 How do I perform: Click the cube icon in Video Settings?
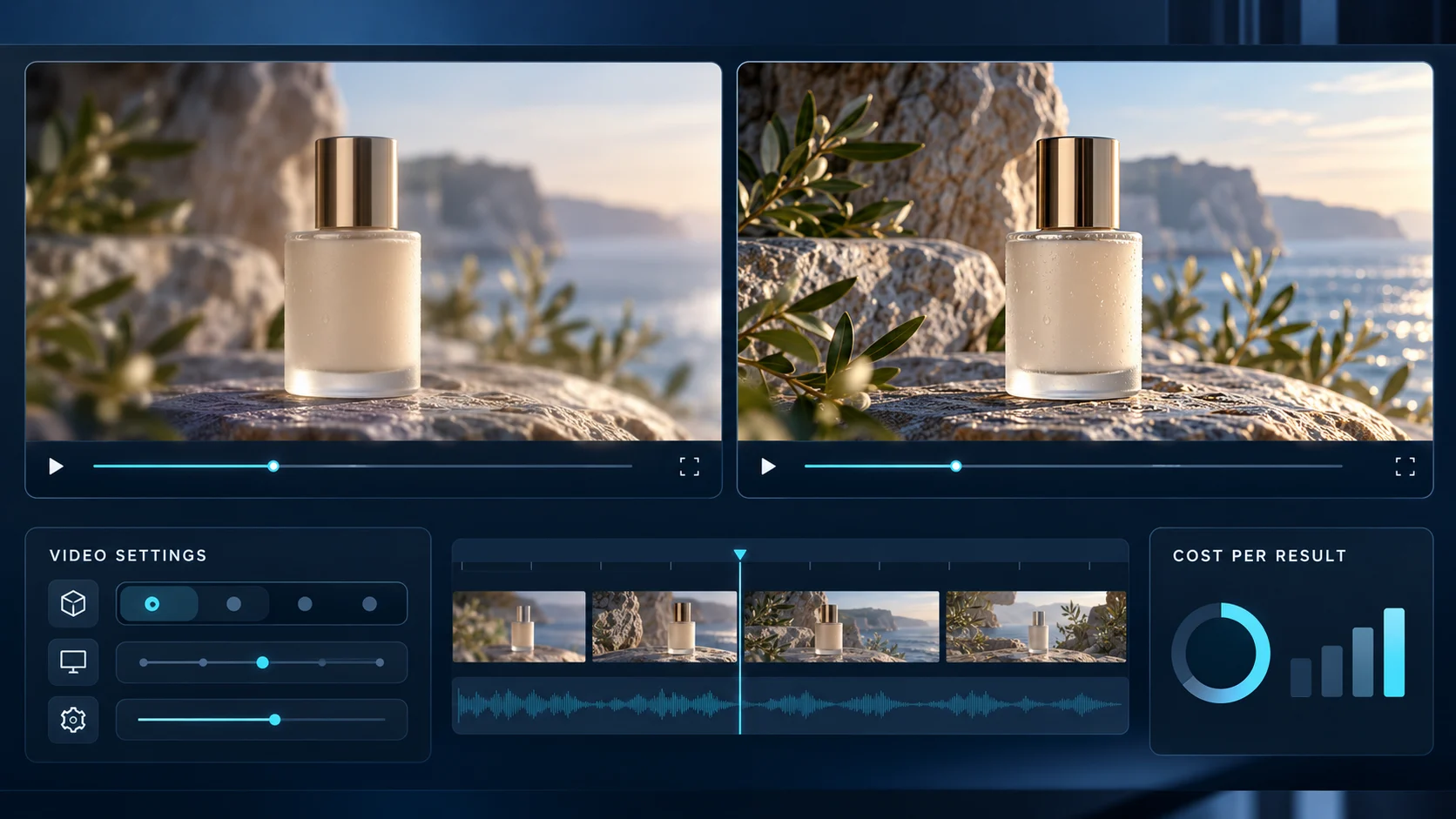pyautogui.click(x=73, y=603)
